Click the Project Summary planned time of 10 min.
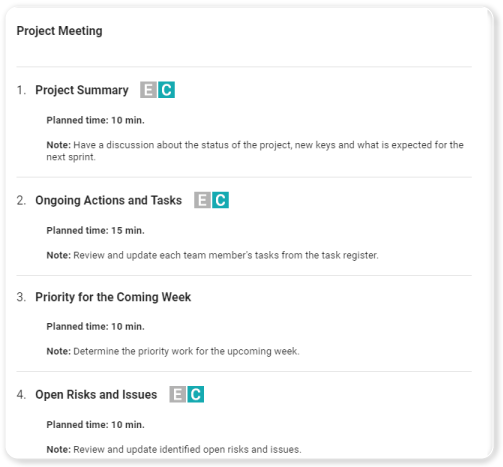The image size is (503, 467). 95,120
